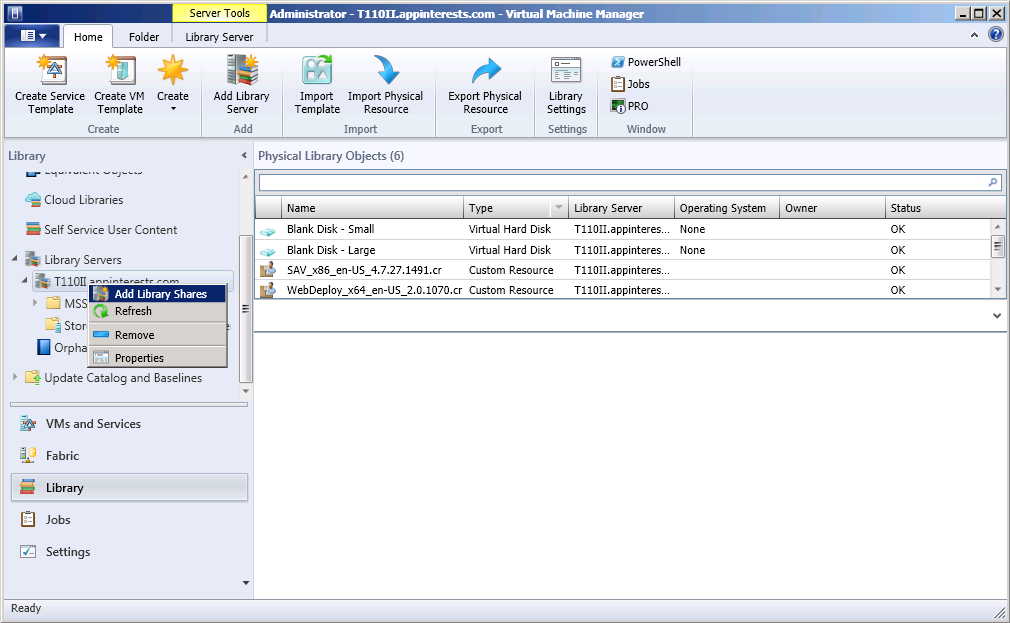Open the Fabric workspace
1010x623 pixels.
pos(62,456)
